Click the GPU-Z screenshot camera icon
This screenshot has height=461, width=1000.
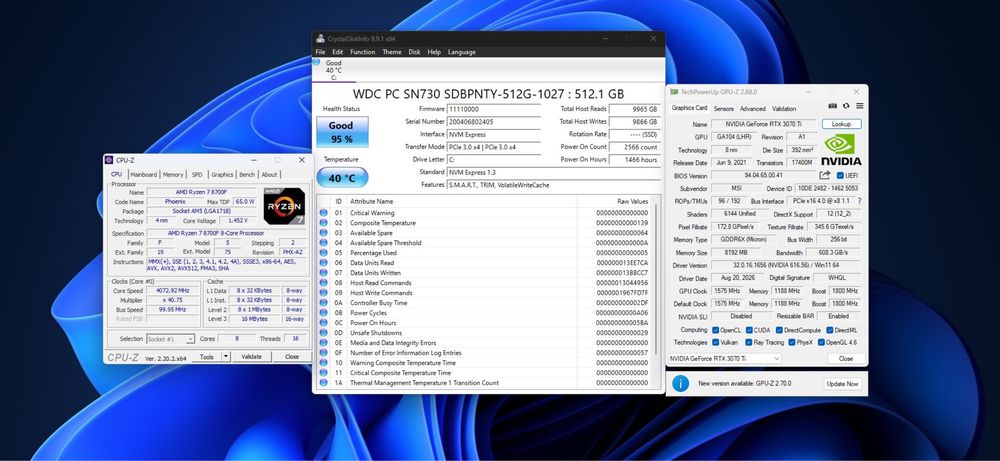pyautogui.click(x=832, y=106)
